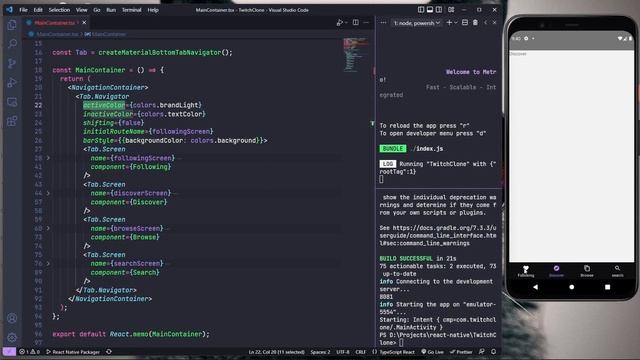This screenshot has width=640, height=360.
Task: Change file encoding 'UTF-8'
Action: [343, 352]
